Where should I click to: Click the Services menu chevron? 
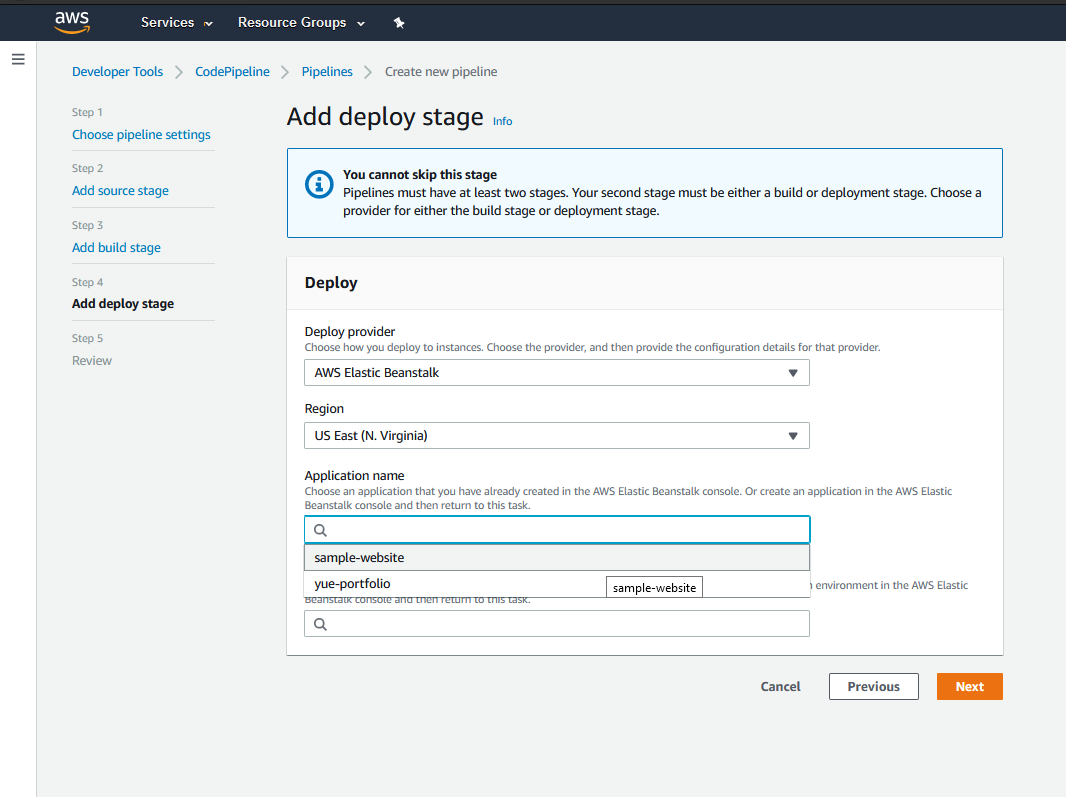point(208,24)
